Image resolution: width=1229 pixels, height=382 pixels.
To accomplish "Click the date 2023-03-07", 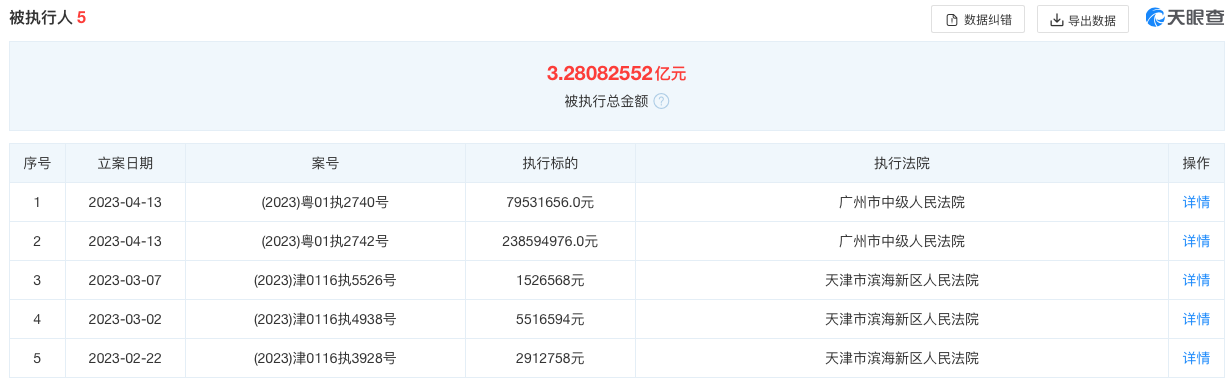I will click(125, 280).
